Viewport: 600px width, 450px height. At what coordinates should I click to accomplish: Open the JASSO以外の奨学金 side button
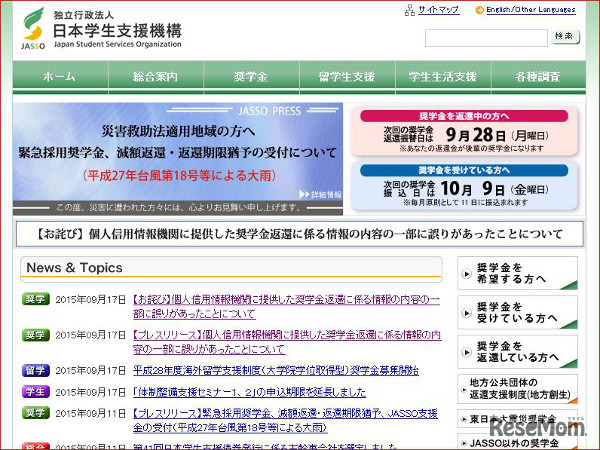pyautogui.click(x=517, y=442)
